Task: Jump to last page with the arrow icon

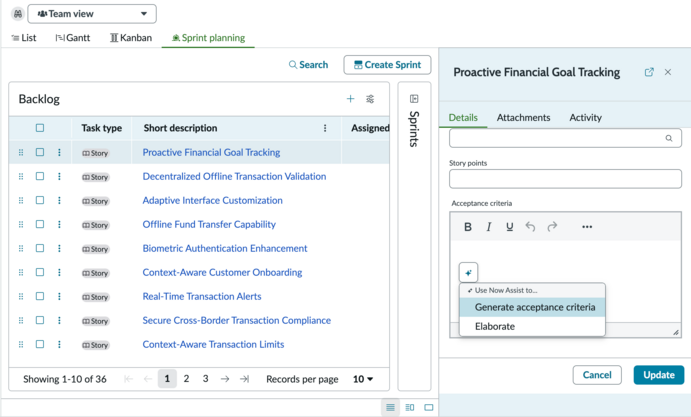Action: [244, 379]
